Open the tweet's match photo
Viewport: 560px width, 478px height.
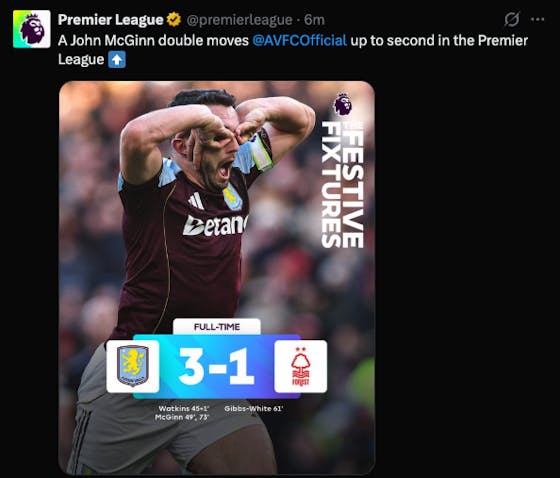[217, 278]
